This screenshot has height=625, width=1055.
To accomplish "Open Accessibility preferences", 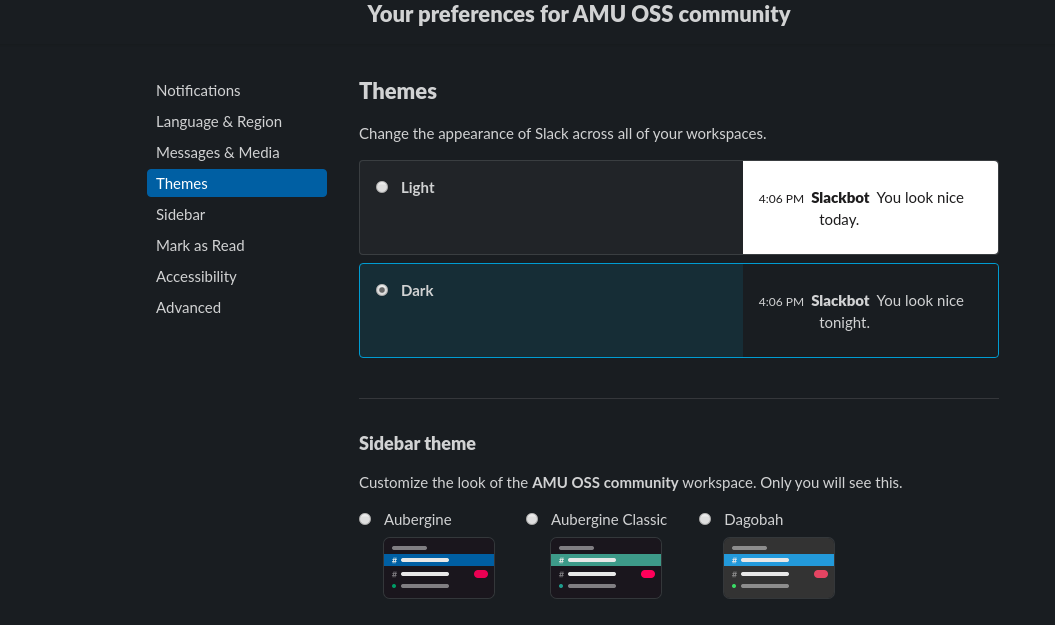I will [x=196, y=277].
